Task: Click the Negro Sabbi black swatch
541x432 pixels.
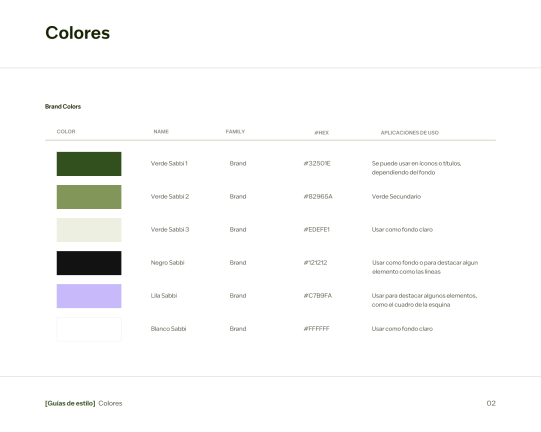Action: pyautogui.click(x=89, y=263)
